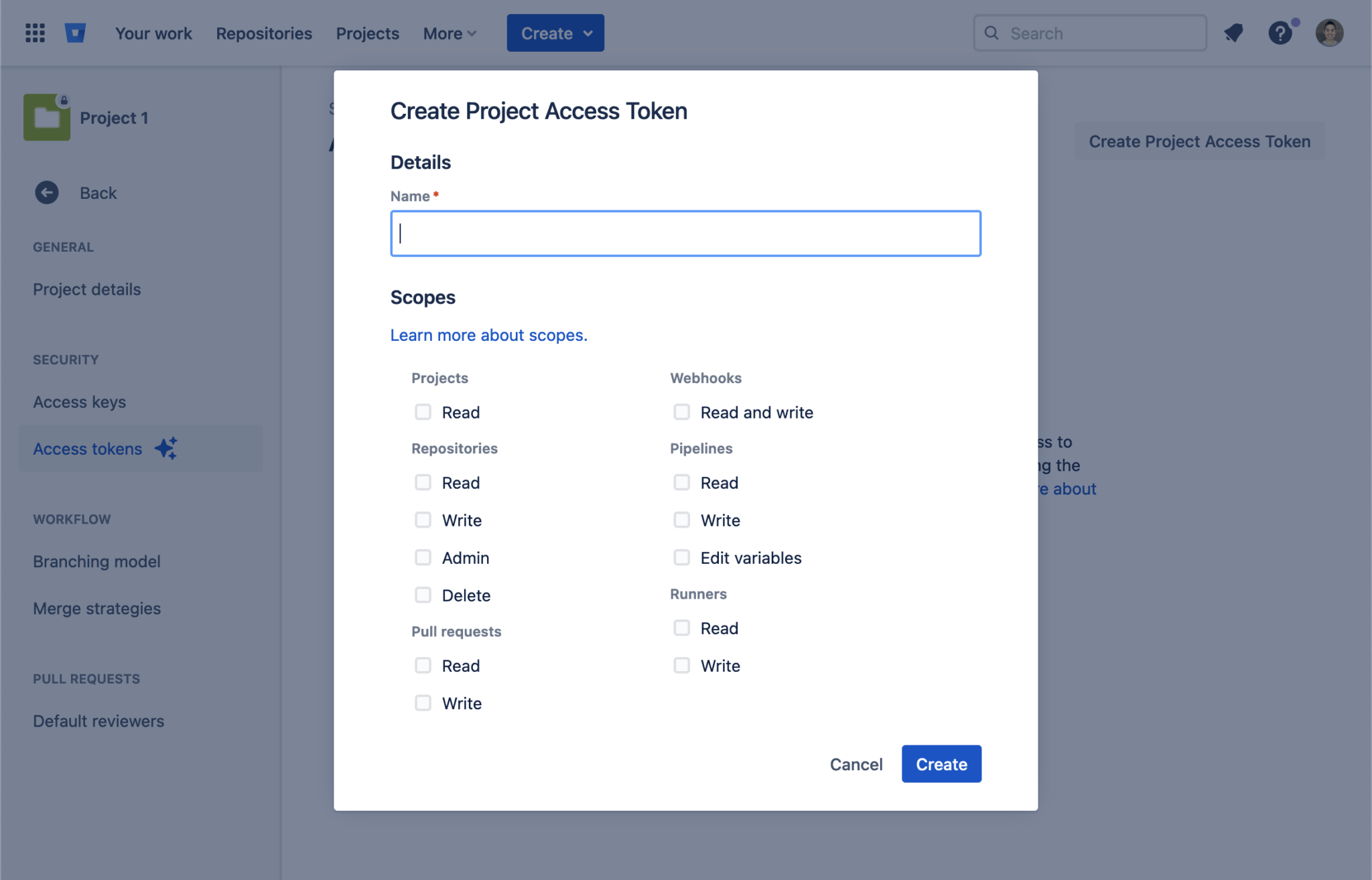Check the Webhooks Read and write box

[681, 412]
